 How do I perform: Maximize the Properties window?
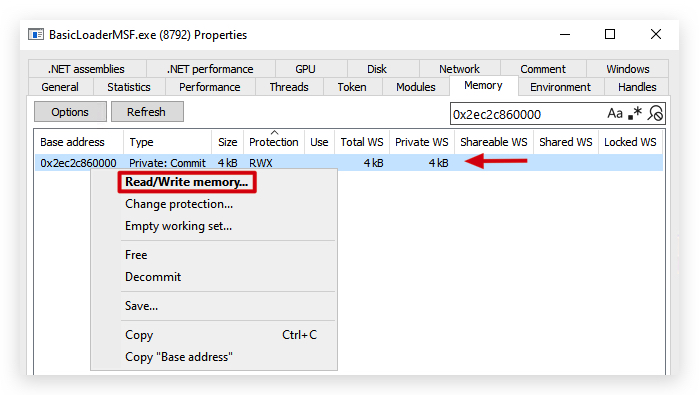tap(610, 34)
